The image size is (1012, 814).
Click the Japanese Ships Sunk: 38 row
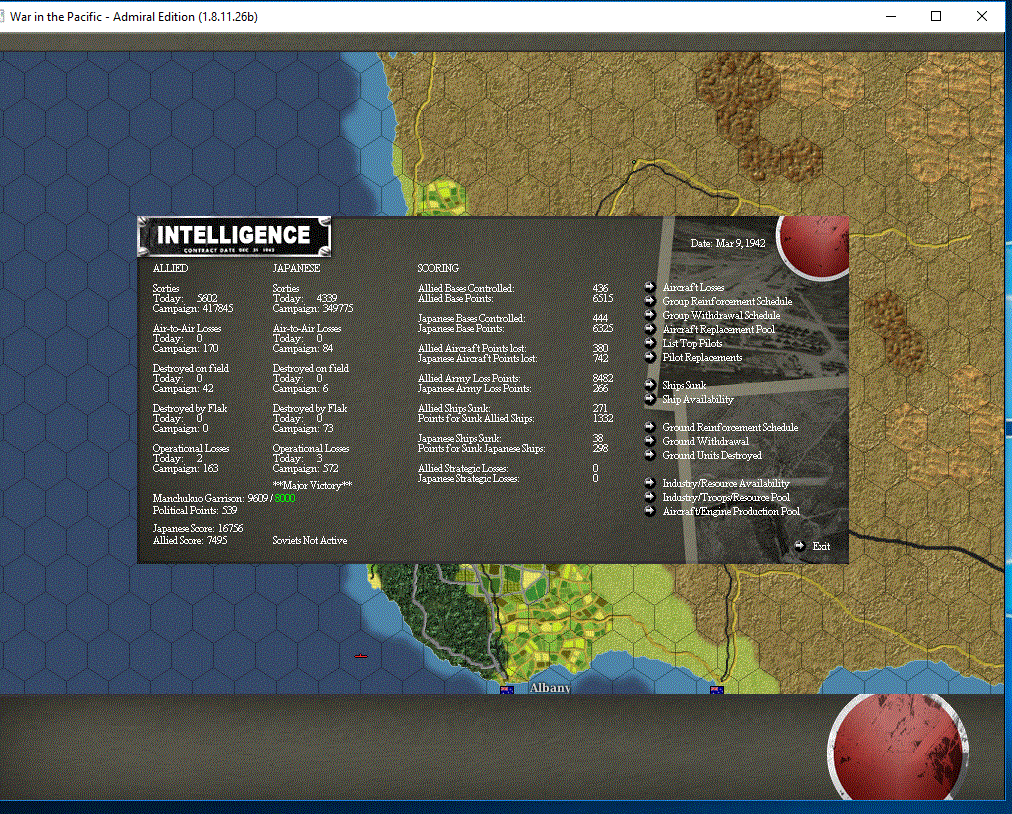512,438
